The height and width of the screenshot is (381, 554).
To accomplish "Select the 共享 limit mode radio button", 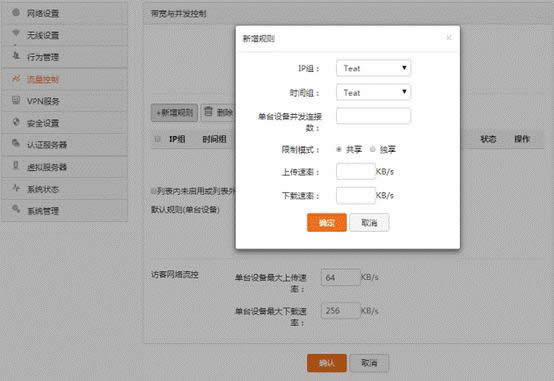I will pyautogui.click(x=339, y=150).
